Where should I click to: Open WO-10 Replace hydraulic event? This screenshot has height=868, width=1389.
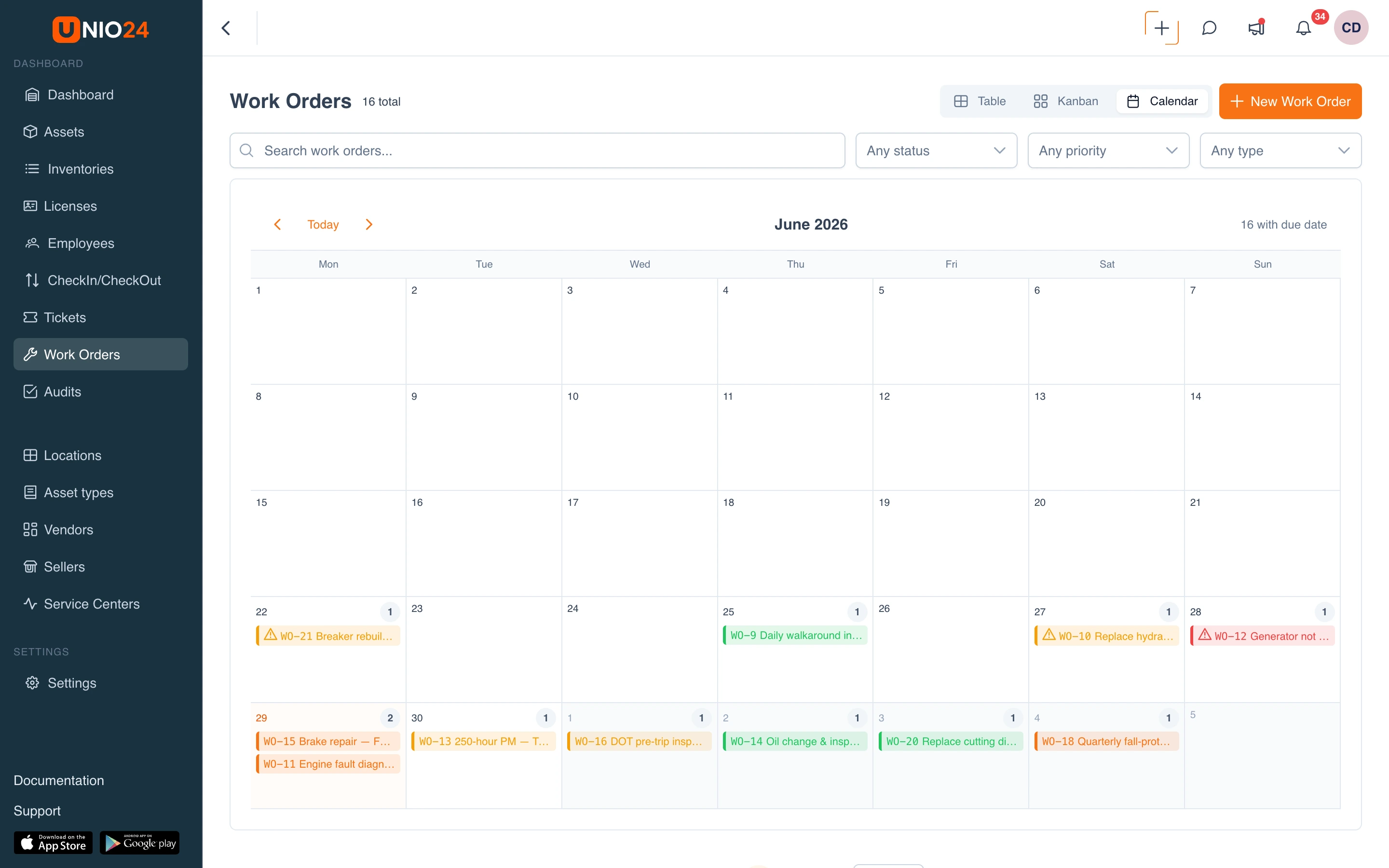(1106, 636)
